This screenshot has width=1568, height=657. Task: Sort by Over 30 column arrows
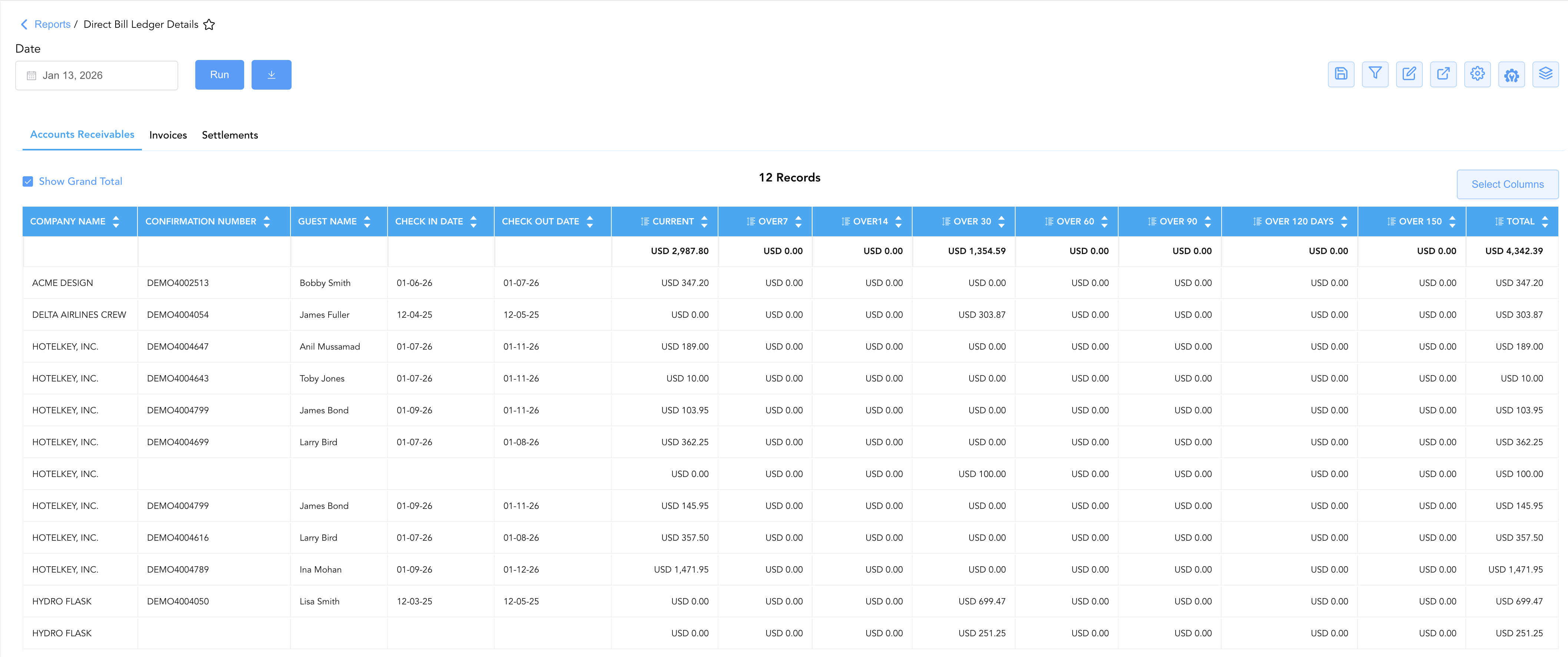tap(1001, 221)
